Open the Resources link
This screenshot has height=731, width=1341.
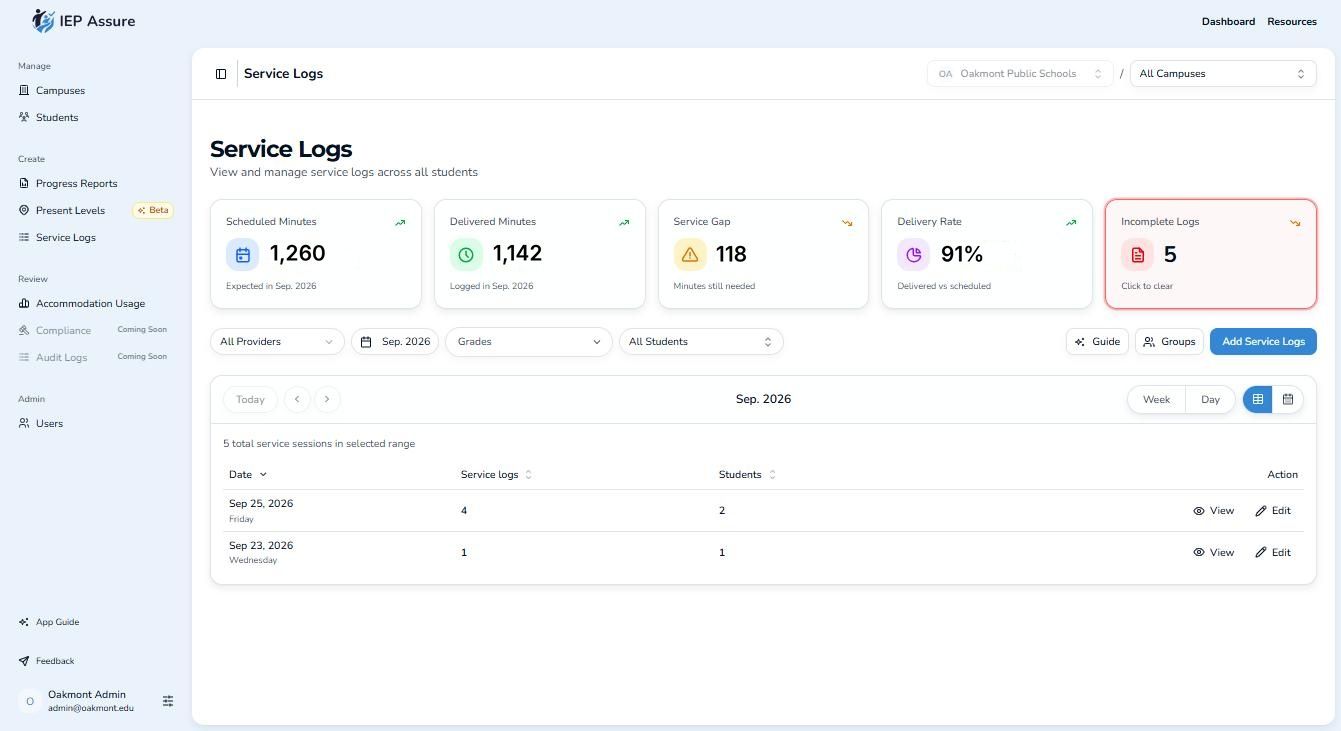click(x=1292, y=21)
